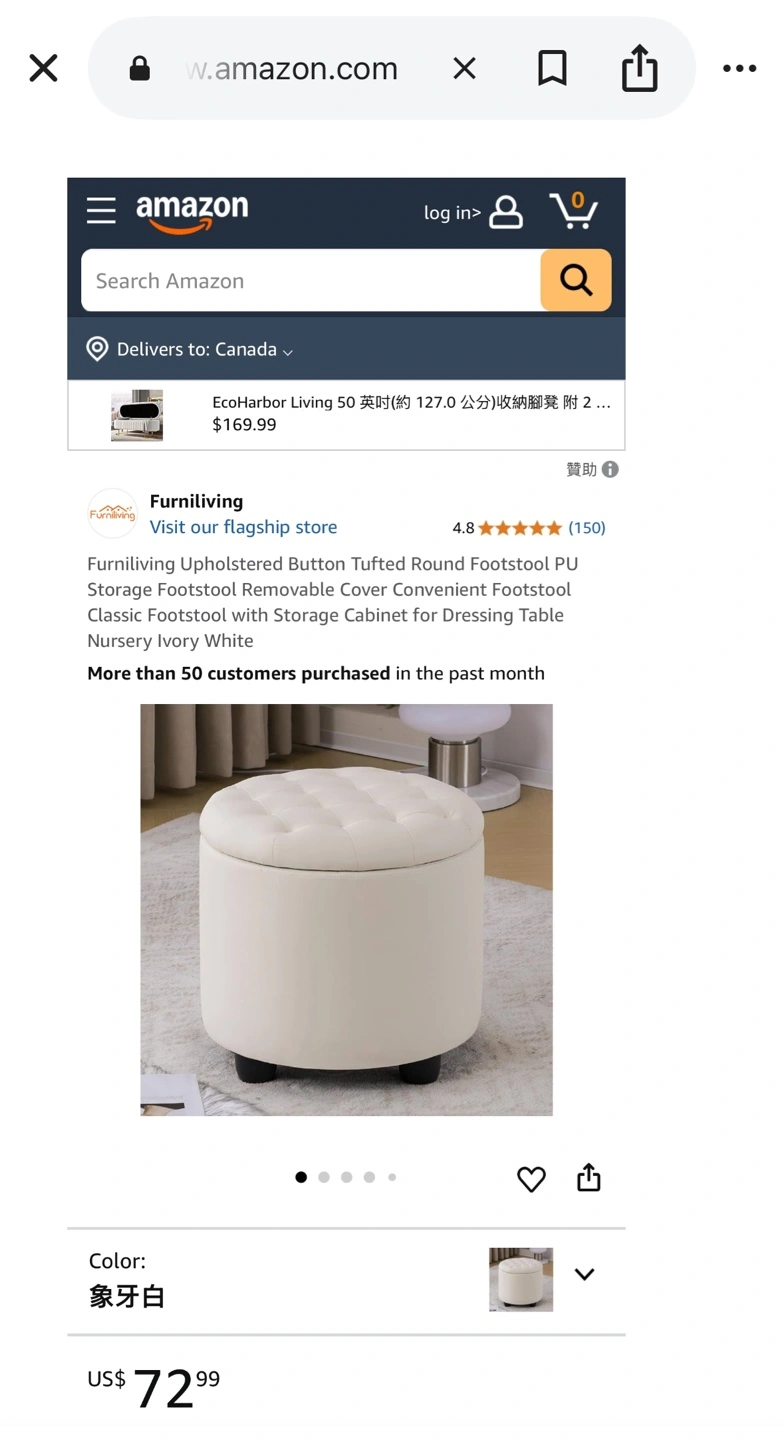Add product to wishlist with heart icon
Viewport: 784px width, 1440px height.
tap(531, 1179)
